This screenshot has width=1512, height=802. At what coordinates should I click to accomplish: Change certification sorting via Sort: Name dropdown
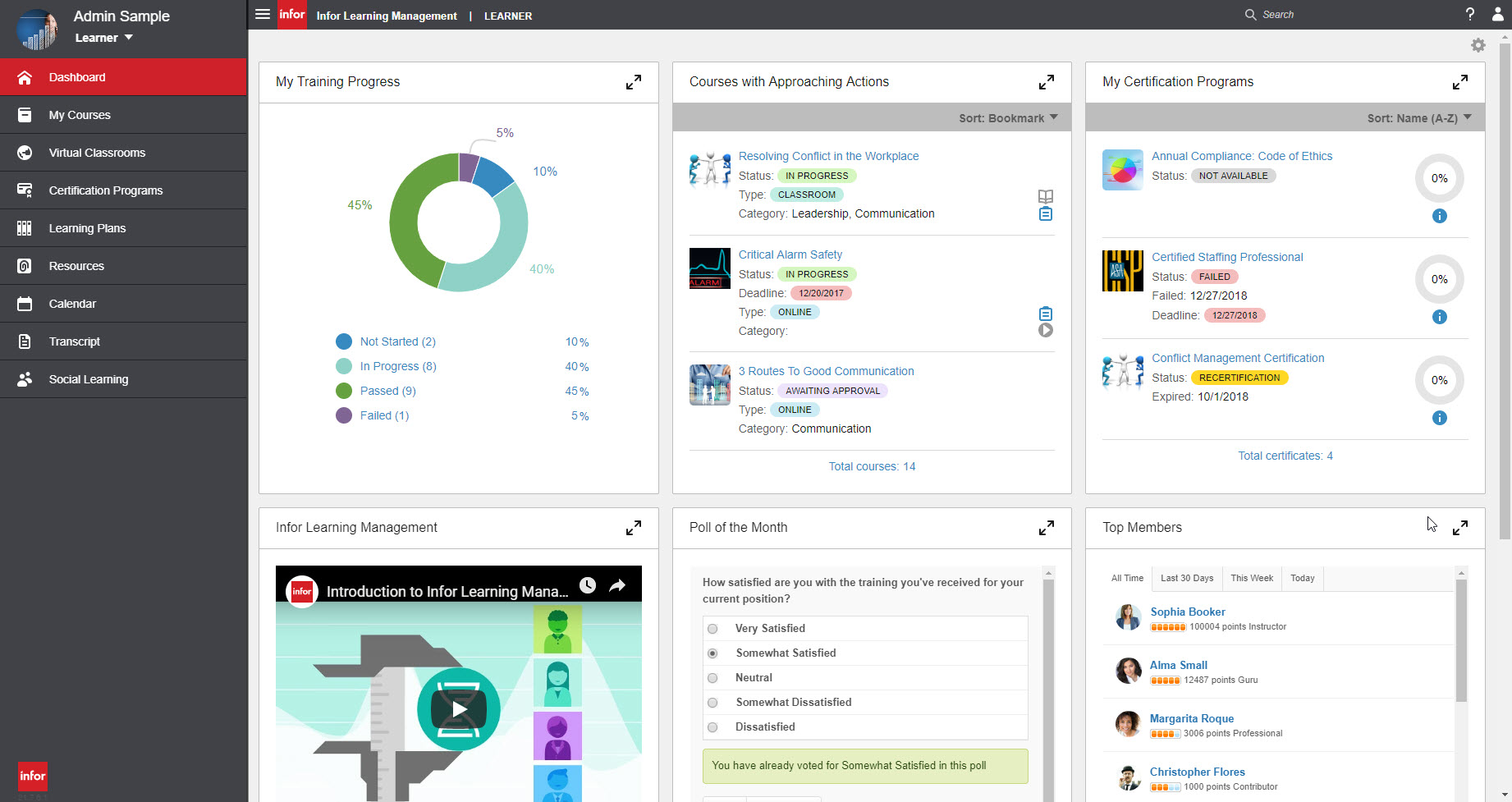tap(1419, 117)
